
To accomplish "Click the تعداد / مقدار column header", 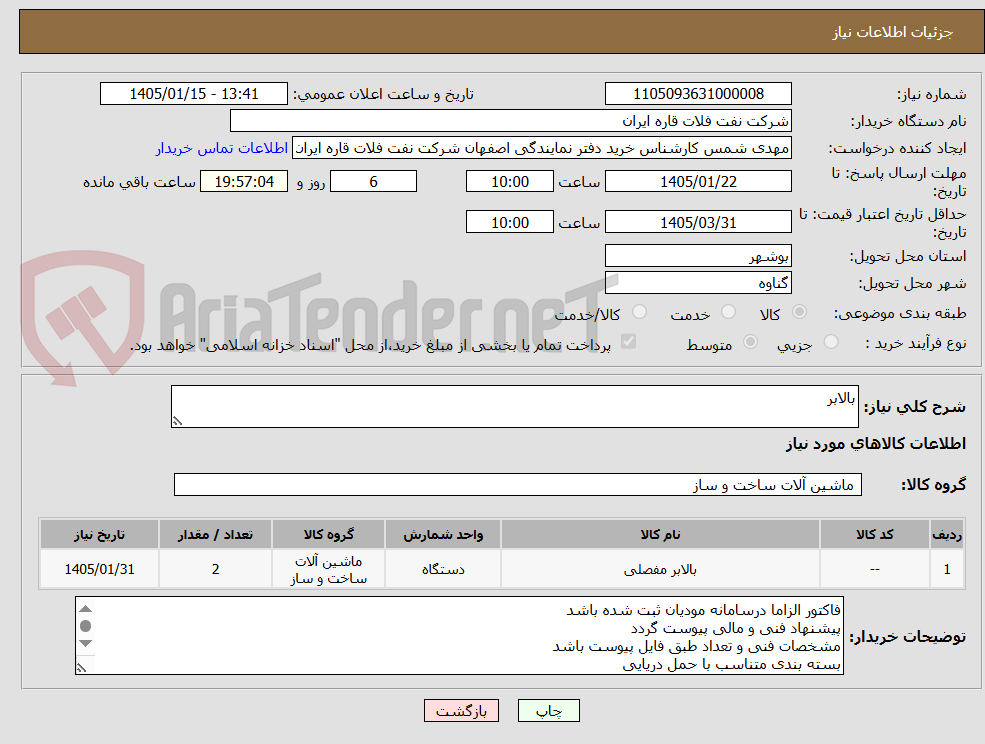I will pos(215,535).
